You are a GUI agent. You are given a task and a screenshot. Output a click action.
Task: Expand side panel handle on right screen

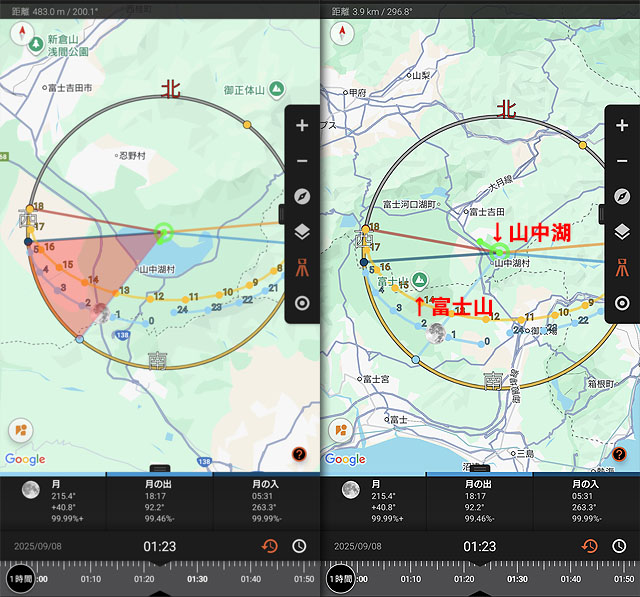pos(601,214)
